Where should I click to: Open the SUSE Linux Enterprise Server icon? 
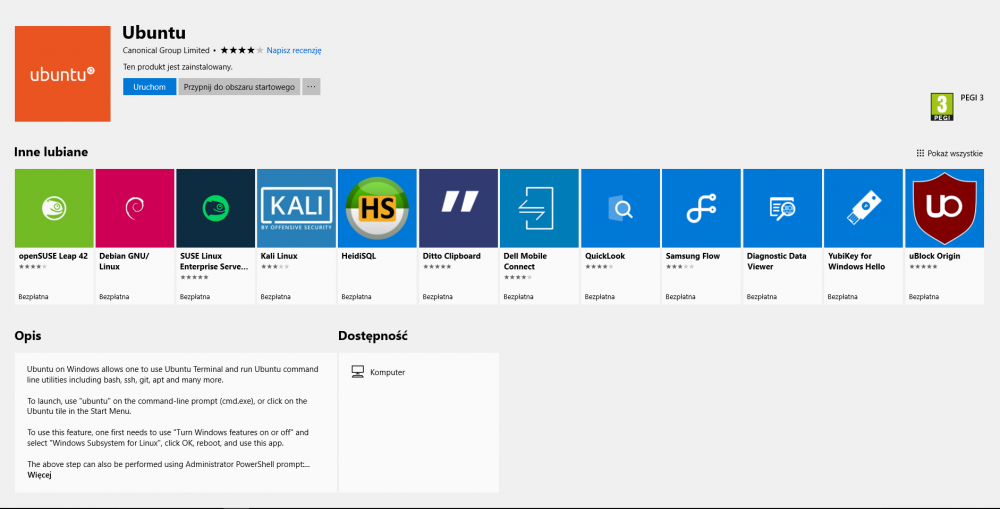click(x=216, y=208)
